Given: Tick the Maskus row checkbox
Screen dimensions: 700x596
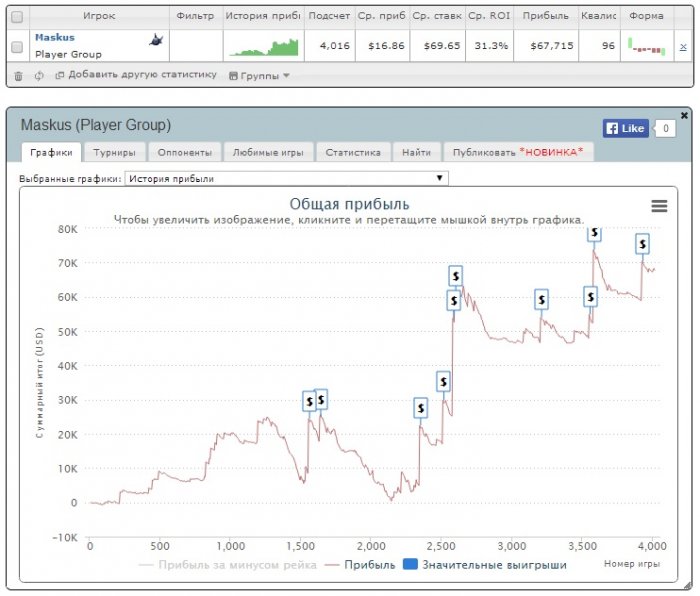Looking at the screenshot, I should pos(17,46).
